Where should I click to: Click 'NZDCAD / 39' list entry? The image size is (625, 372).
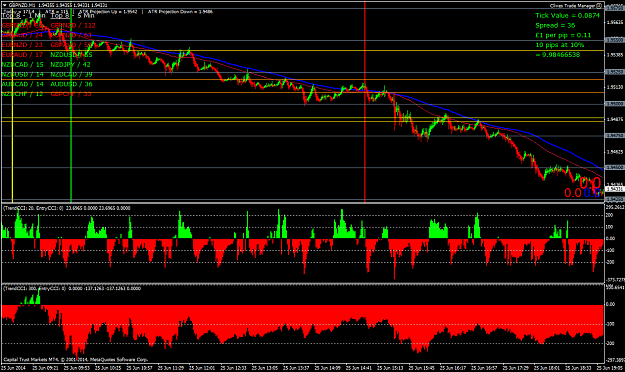[x=71, y=75]
